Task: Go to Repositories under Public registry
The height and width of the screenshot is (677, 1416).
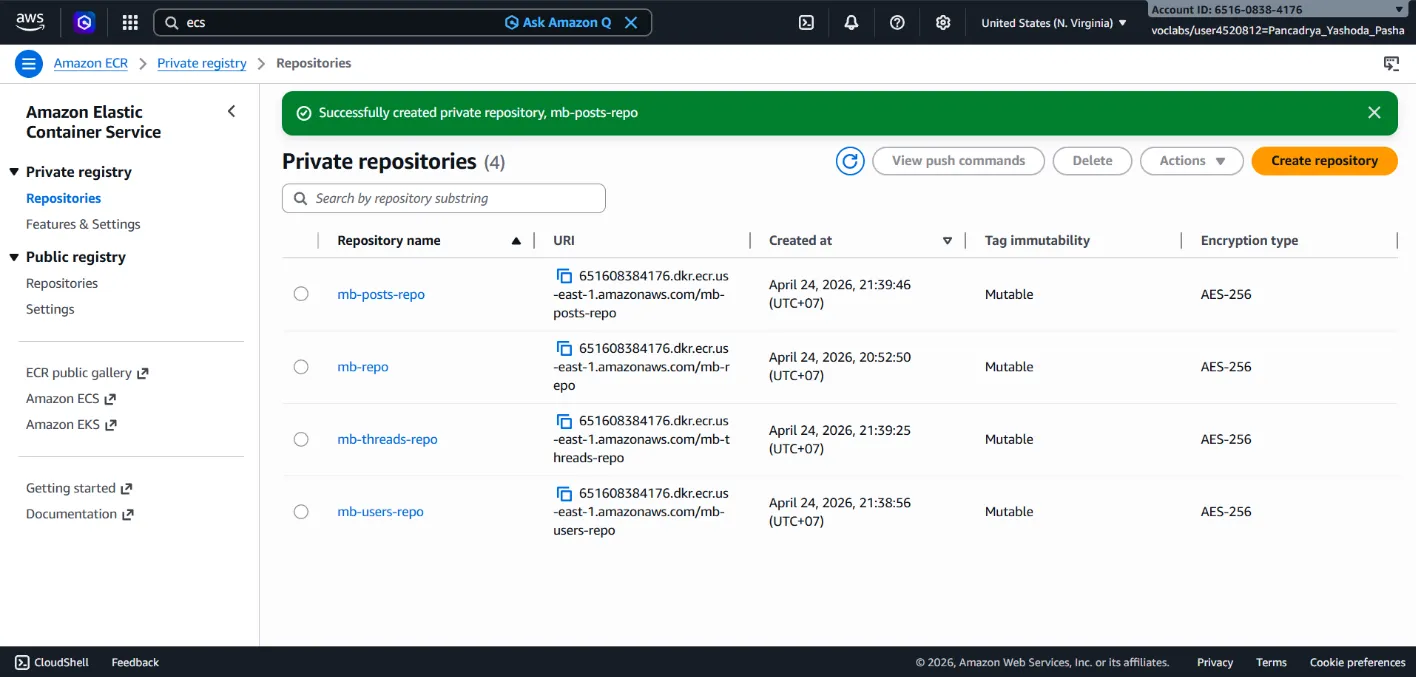Action: (62, 283)
